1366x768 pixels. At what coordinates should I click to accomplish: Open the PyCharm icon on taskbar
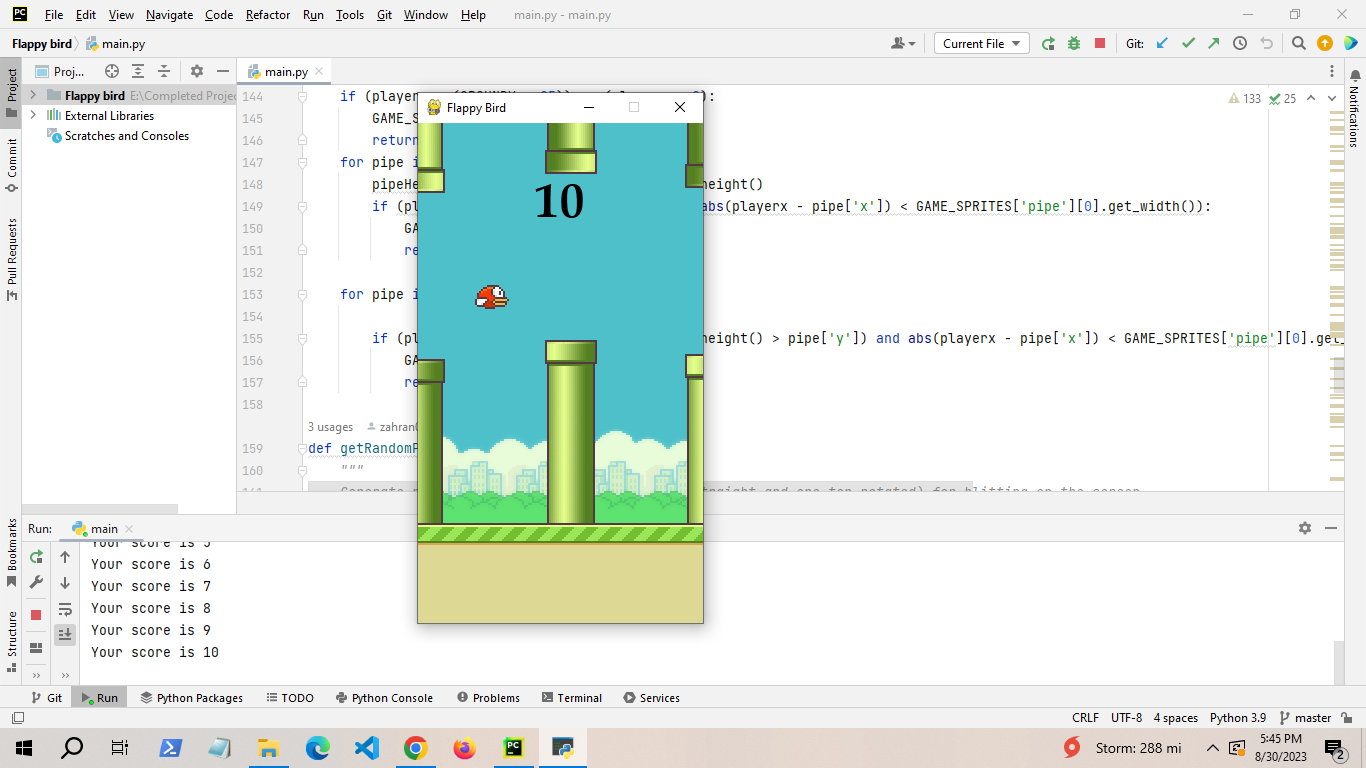(513, 747)
